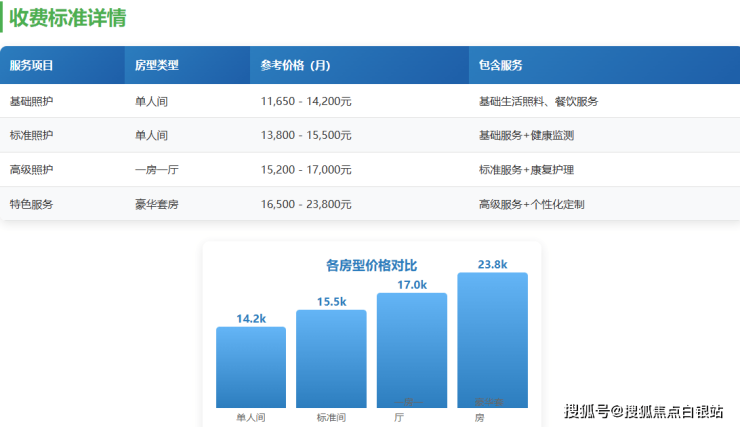The image size is (740, 427).
Task: Select the 标准照护 row label
Action: 31,136
